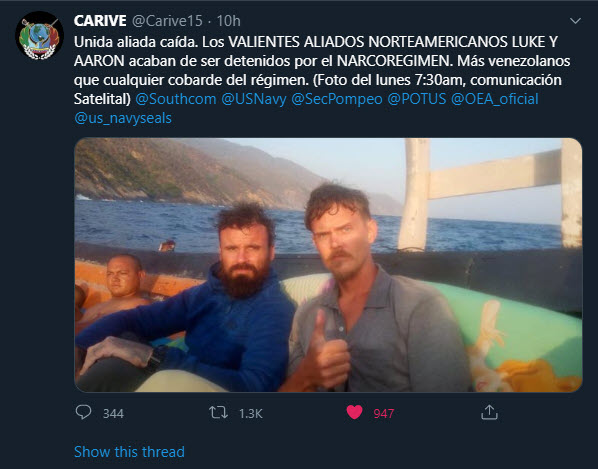Click the reply speech bubble icon
This screenshot has width=598, height=469.
(83, 413)
